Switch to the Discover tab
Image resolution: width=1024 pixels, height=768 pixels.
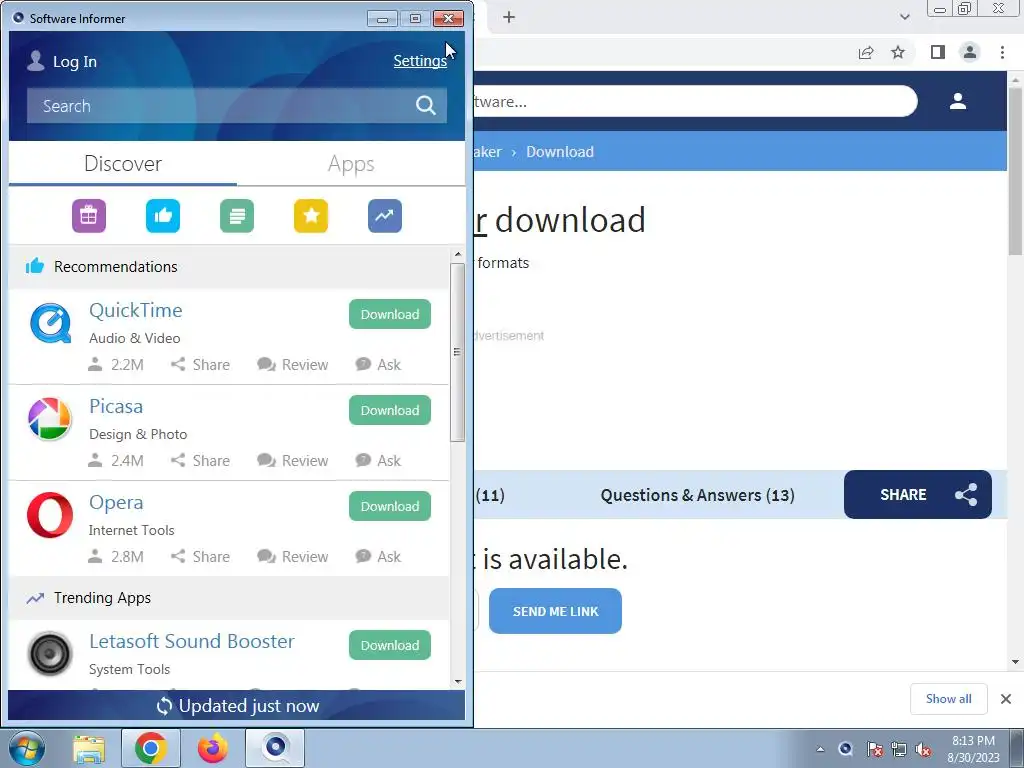point(123,163)
